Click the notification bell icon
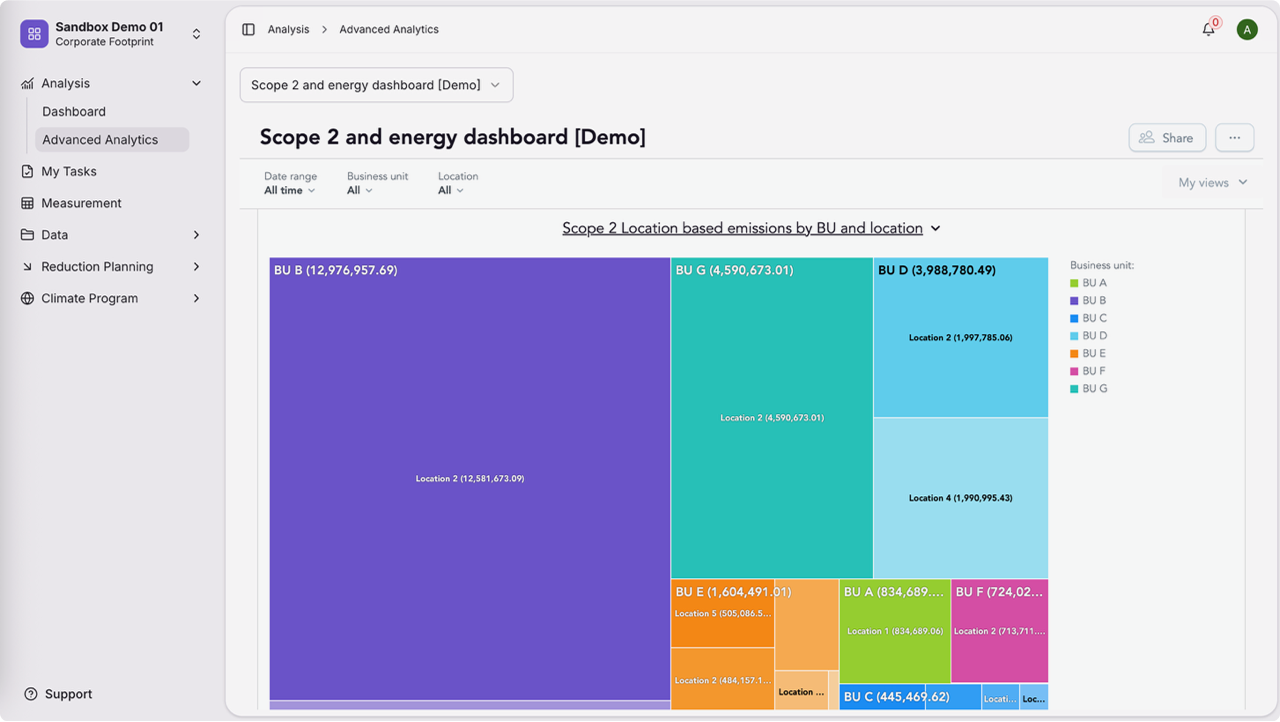This screenshot has height=722, width=1280. coord(1206,29)
